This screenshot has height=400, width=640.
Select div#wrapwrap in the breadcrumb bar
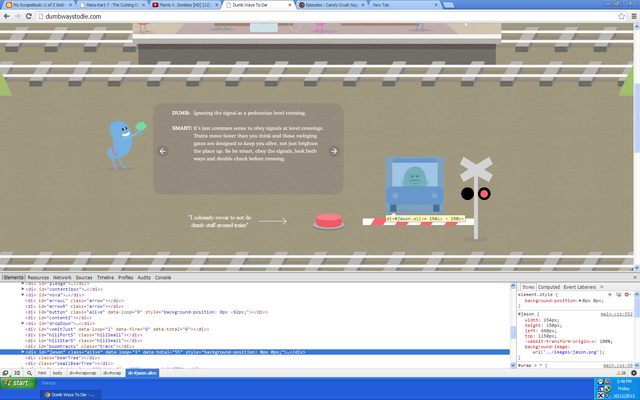(x=83, y=373)
